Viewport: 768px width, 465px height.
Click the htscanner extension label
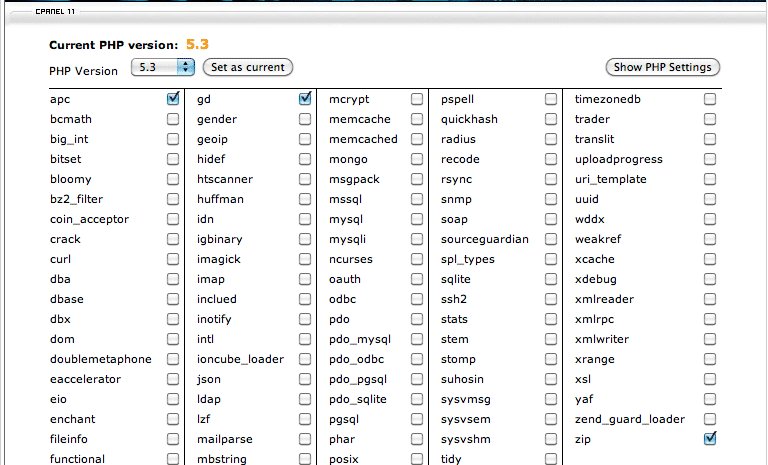[x=225, y=179]
